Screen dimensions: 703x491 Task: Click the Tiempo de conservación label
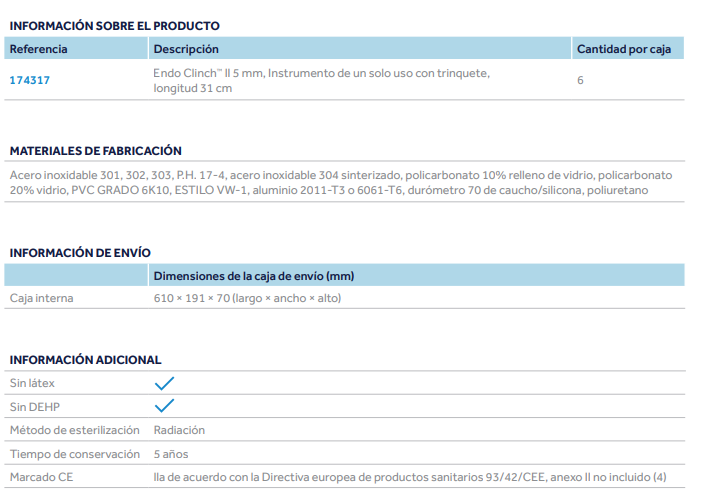click(75, 454)
